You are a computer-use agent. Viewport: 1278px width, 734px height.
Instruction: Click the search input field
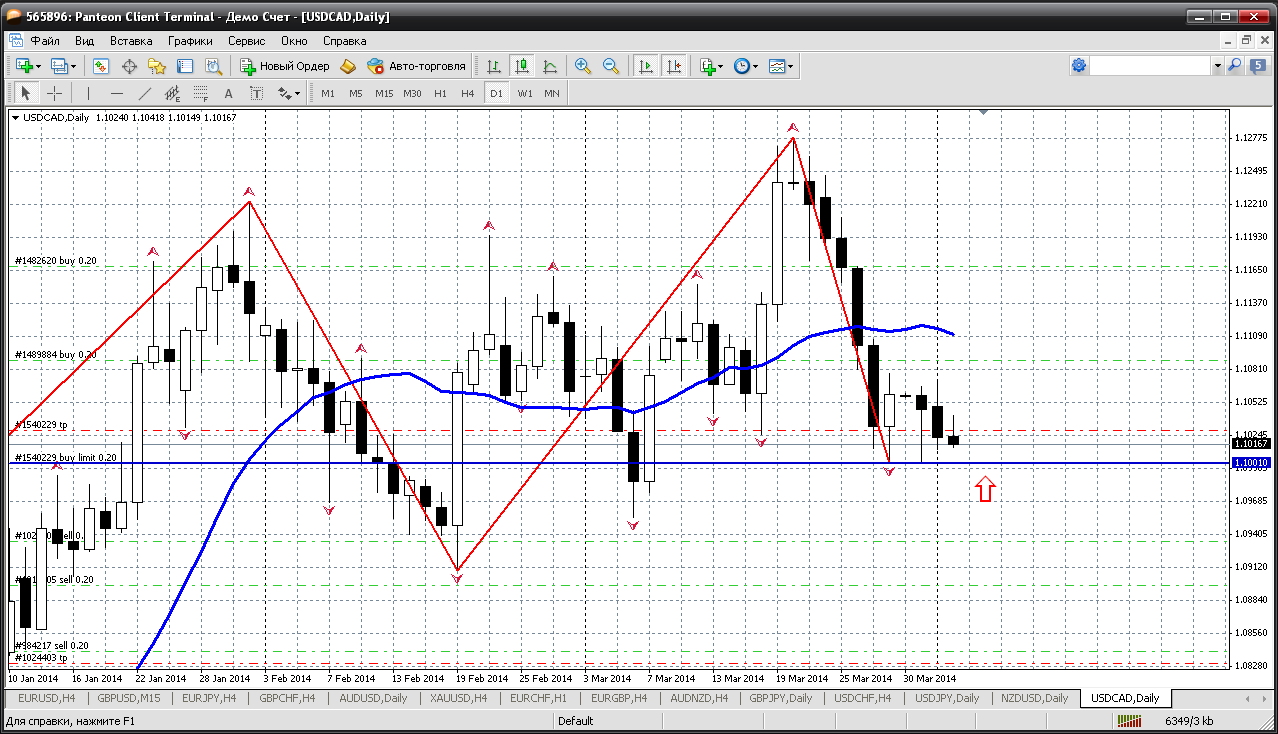pos(1150,66)
